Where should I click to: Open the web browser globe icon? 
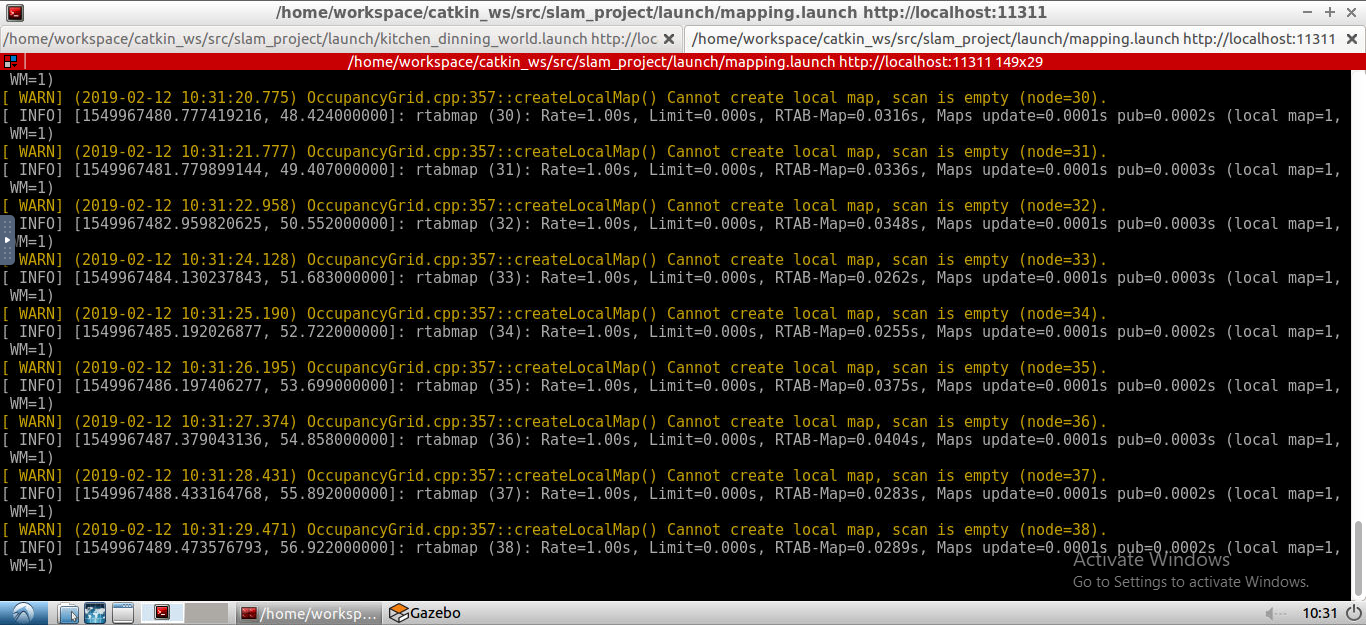[x=95, y=613]
